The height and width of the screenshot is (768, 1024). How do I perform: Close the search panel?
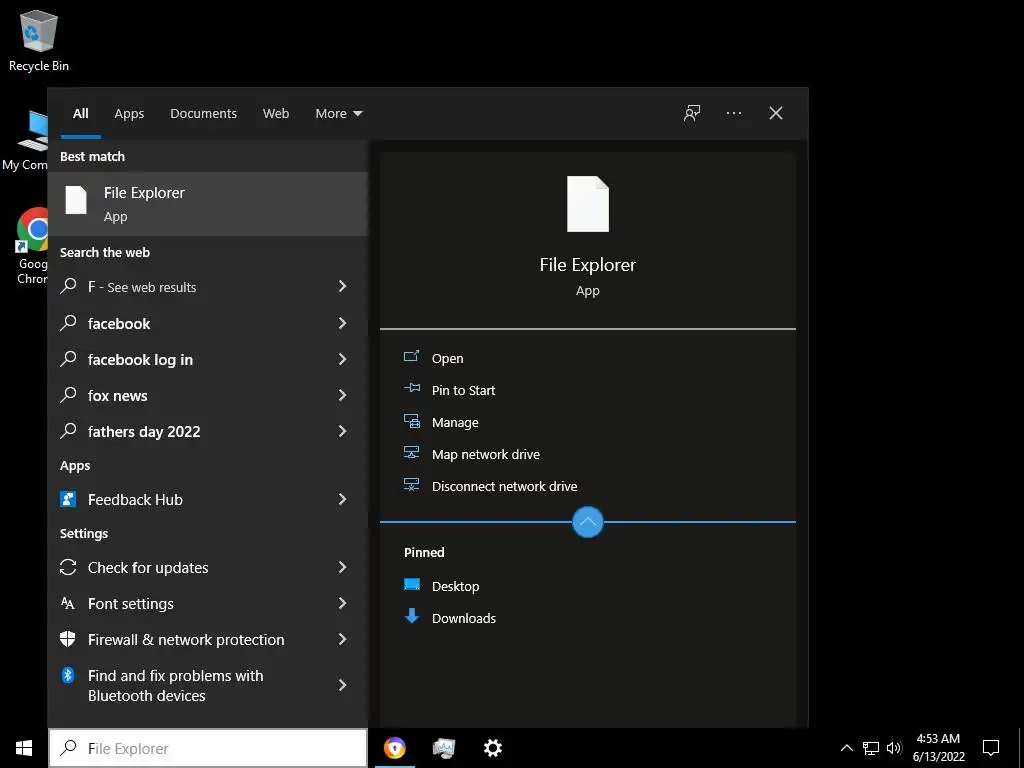776,113
